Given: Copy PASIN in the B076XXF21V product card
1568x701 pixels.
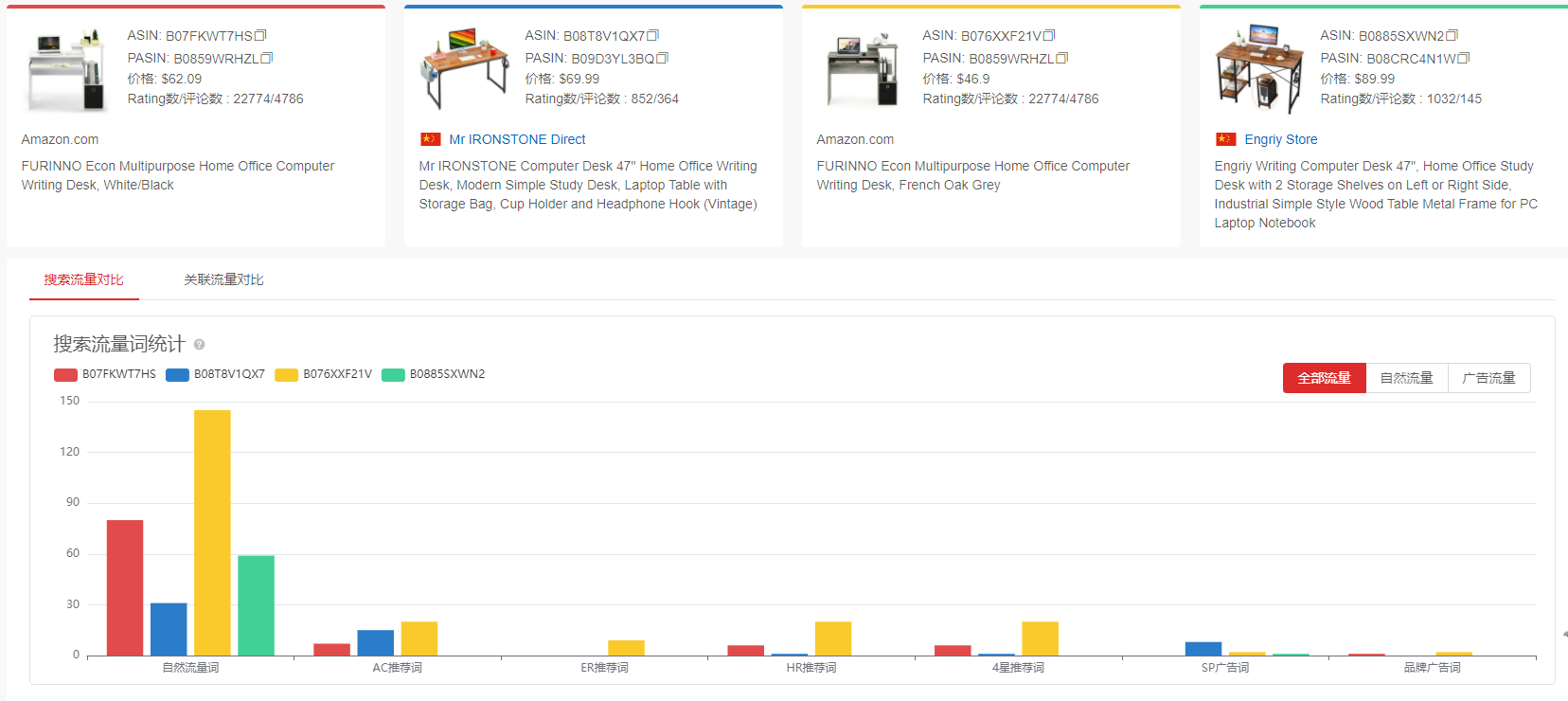Looking at the screenshot, I should click(x=1062, y=59).
